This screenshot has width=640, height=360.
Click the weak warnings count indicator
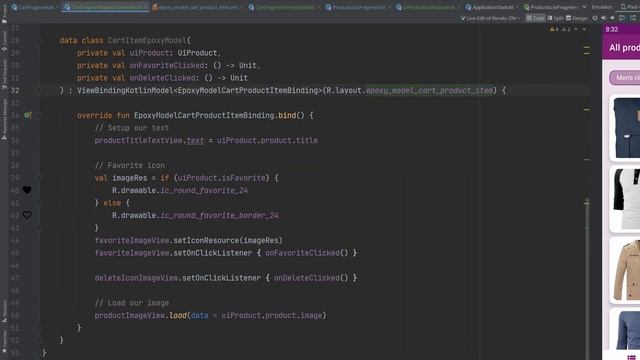click(x=566, y=29)
